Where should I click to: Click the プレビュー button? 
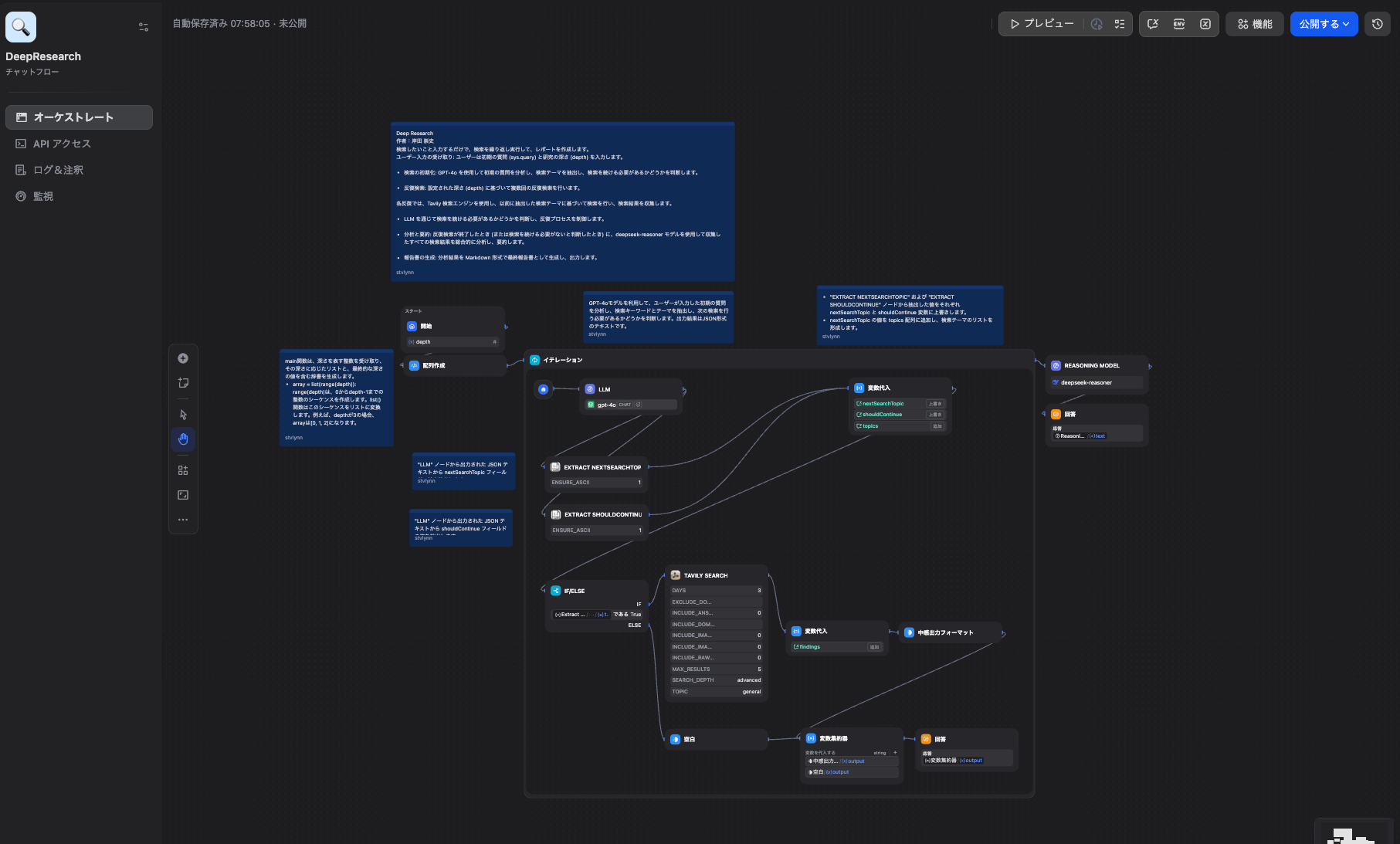click(1042, 24)
